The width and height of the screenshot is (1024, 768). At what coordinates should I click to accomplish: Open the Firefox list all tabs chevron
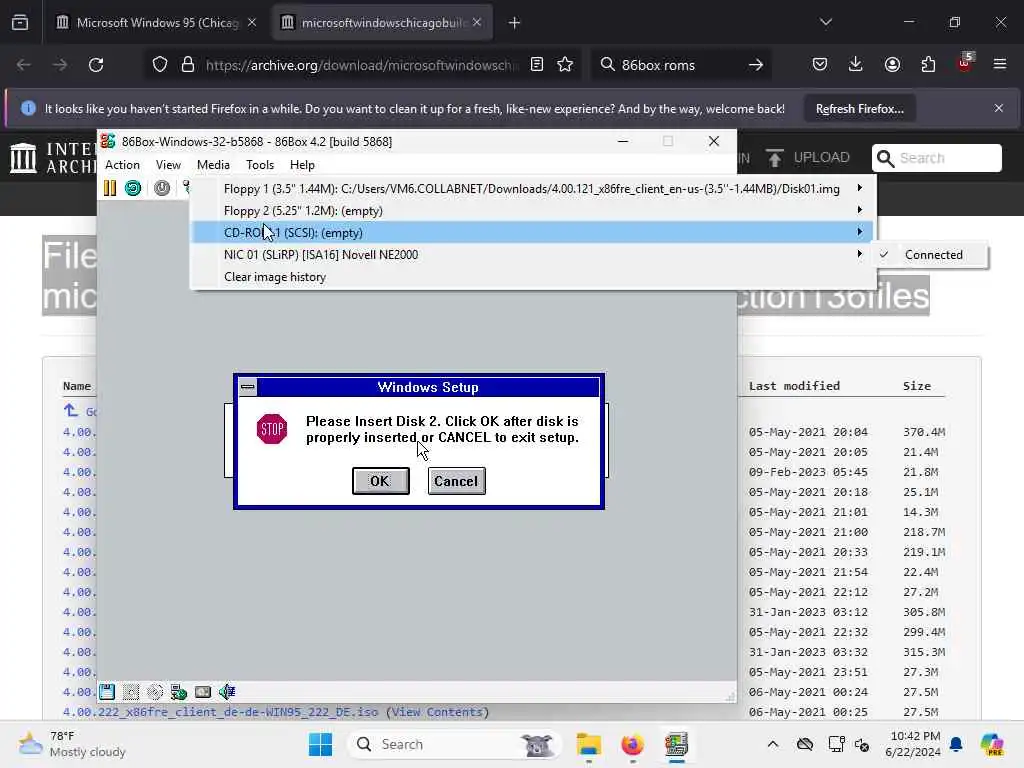[x=826, y=22]
